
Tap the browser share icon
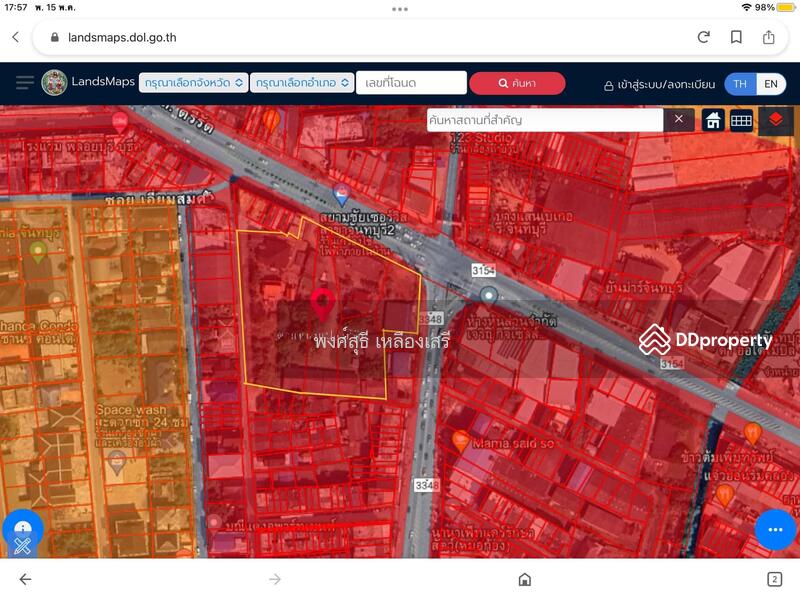[x=769, y=37]
